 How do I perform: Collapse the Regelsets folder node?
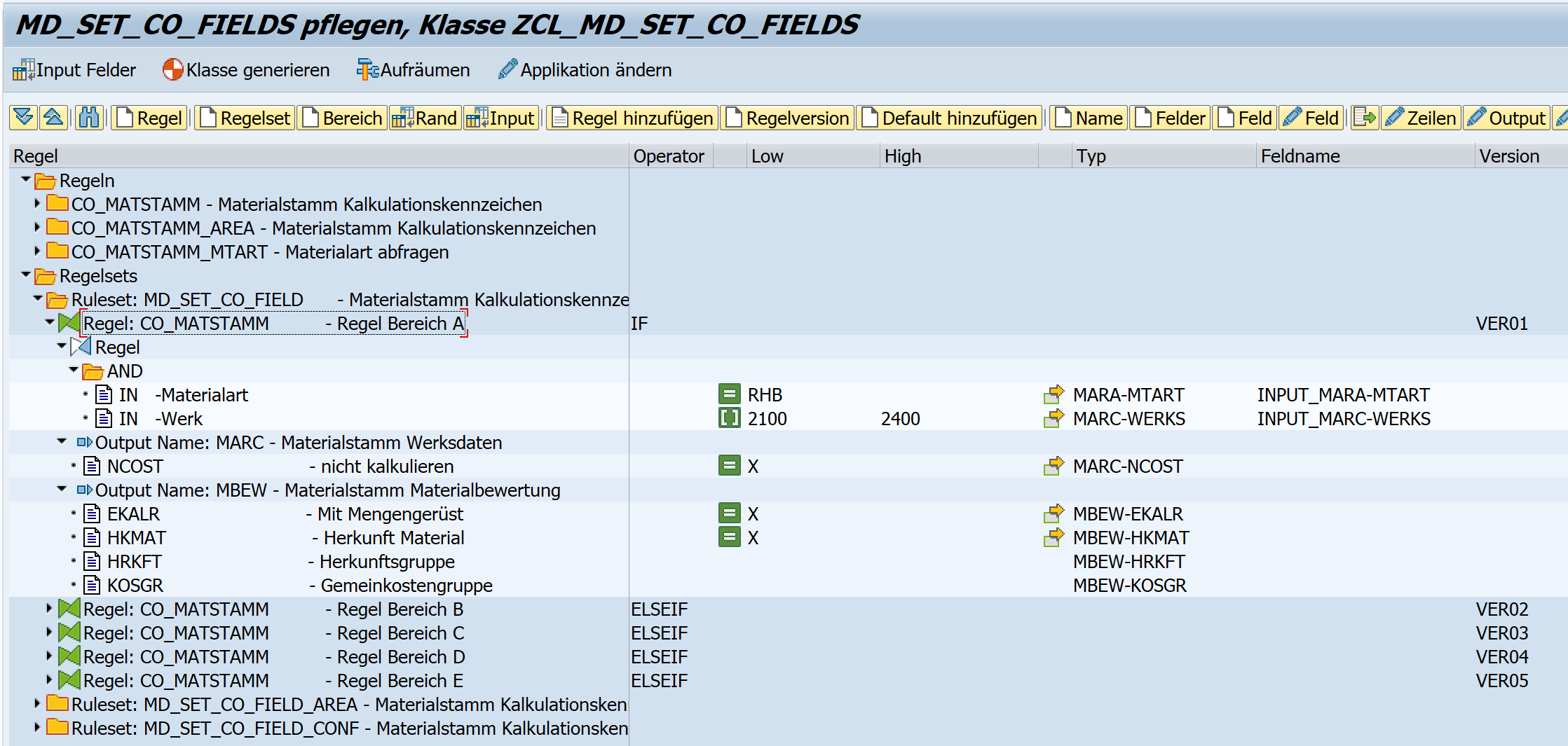26,275
